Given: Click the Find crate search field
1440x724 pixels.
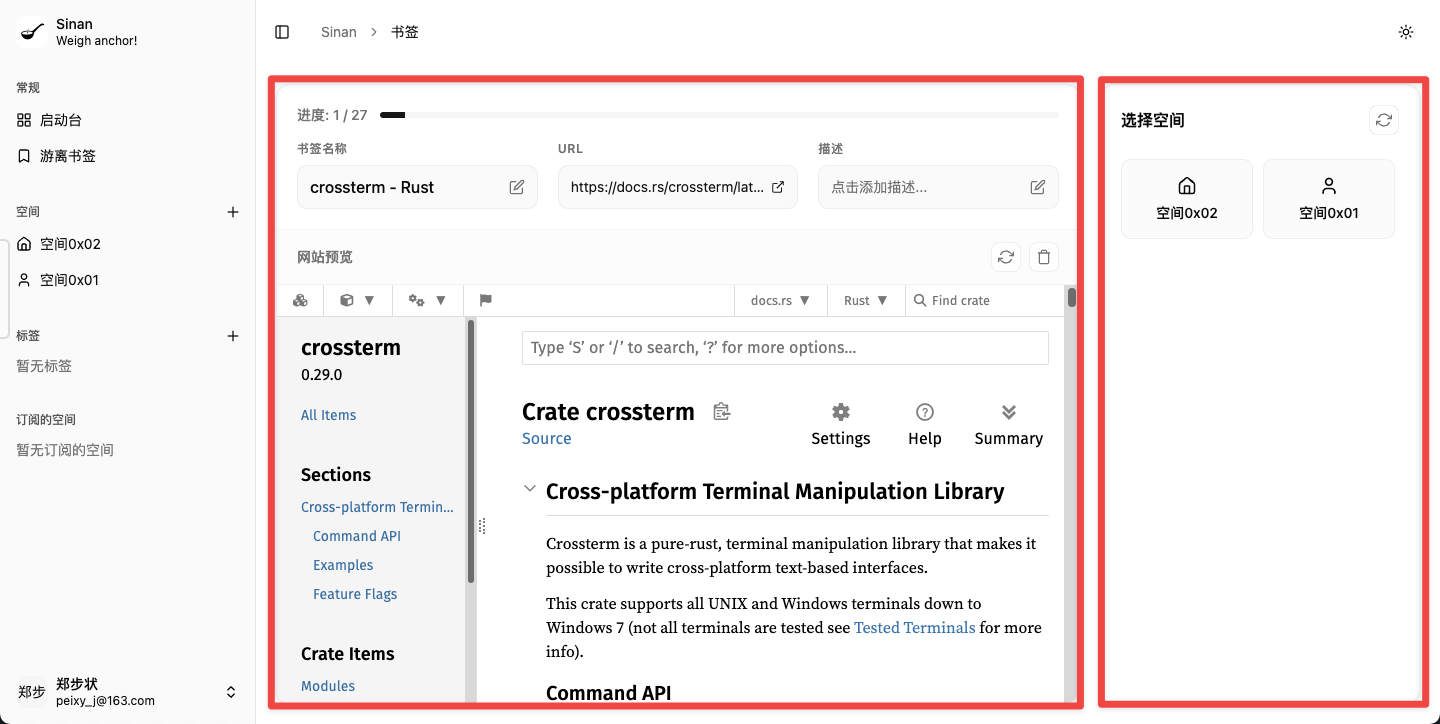Looking at the screenshot, I should [985, 300].
